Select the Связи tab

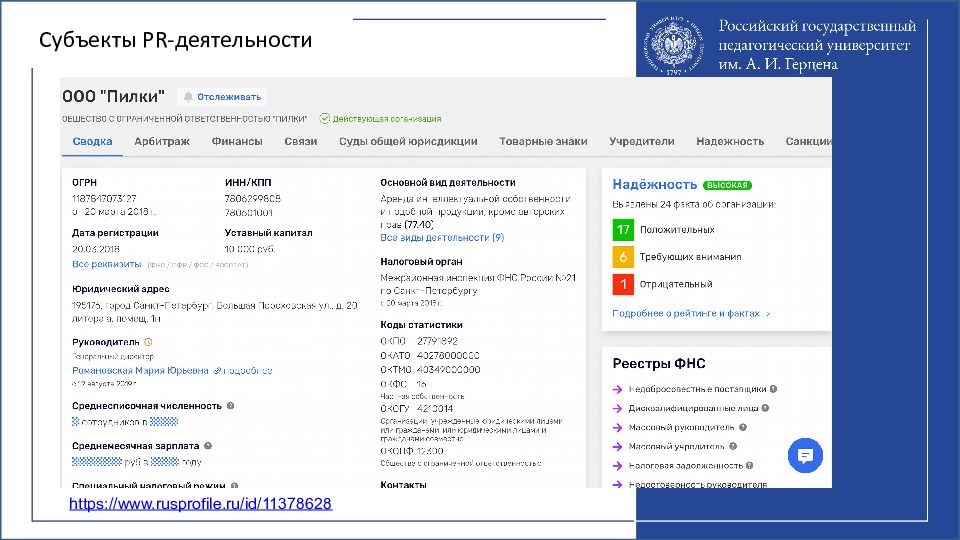pyautogui.click(x=301, y=141)
